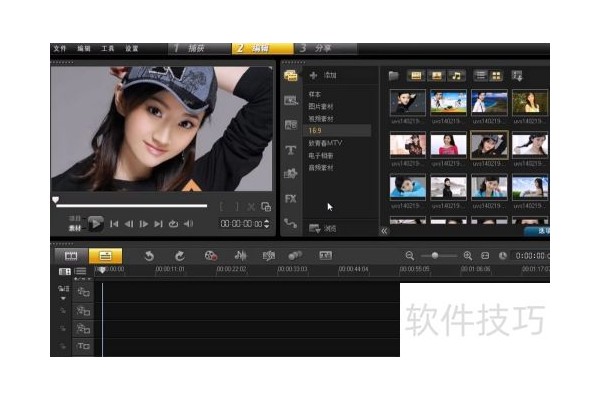Open the record/capture option reel icon
The image size is (600, 400).
[211, 256]
